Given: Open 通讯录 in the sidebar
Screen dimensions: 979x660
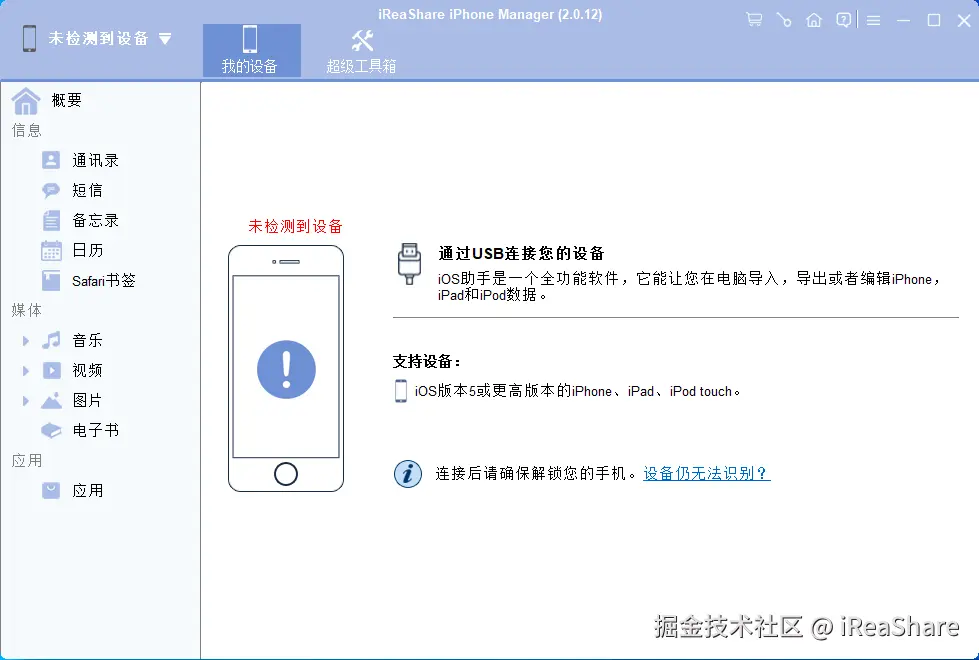Looking at the screenshot, I should pos(95,160).
